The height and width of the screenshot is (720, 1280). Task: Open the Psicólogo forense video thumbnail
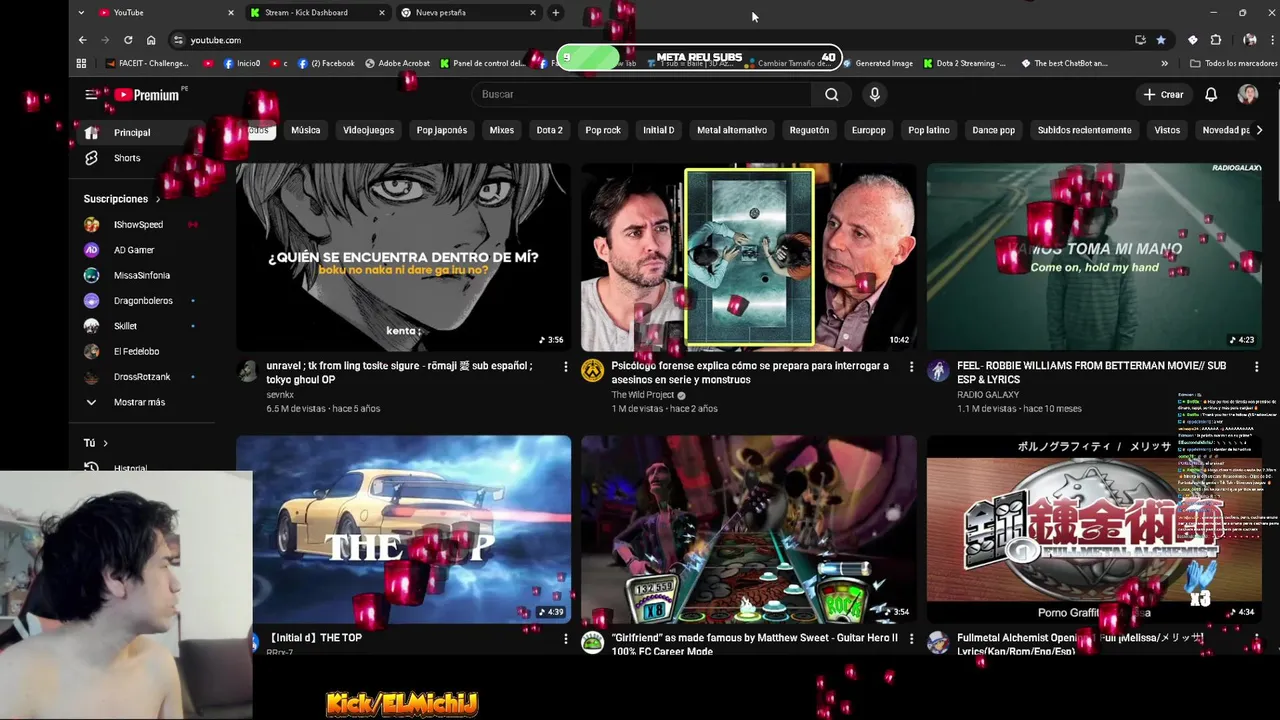(x=748, y=257)
